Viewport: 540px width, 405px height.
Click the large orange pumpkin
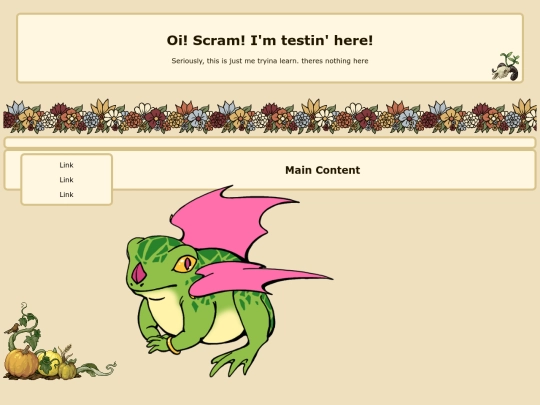coord(21,362)
